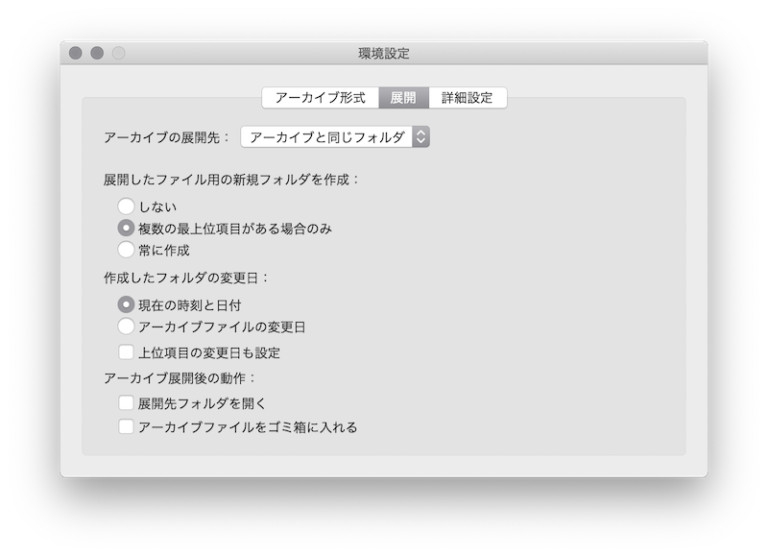Check アーカイブファイルをゴミ箱に入れる option
This screenshot has height=557, width=768.
pos(126,427)
